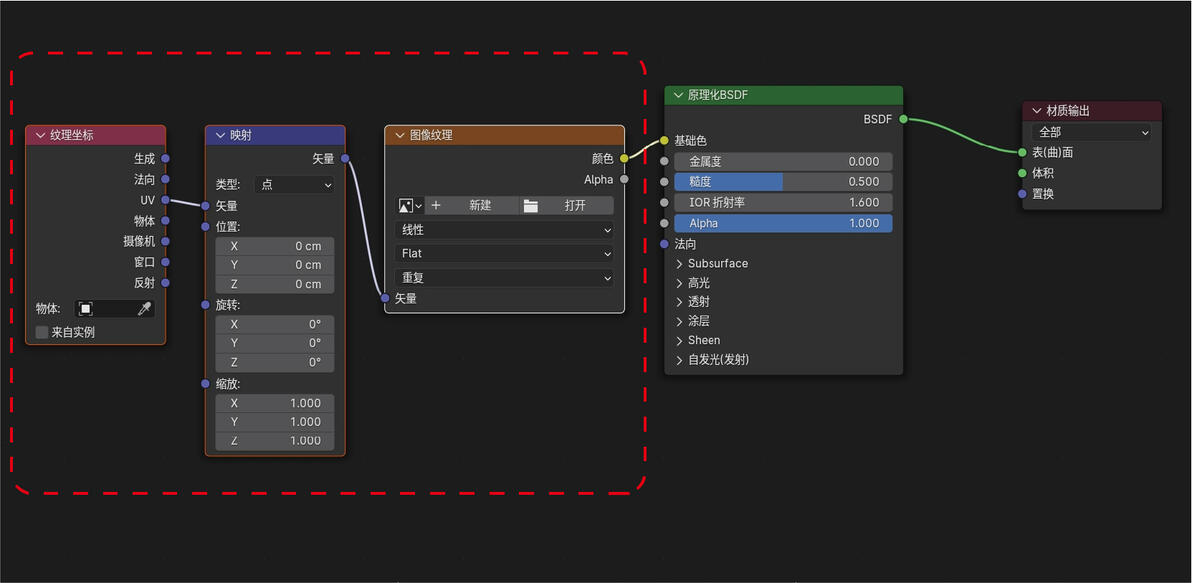Click the 法向 socket on 原理化BSDF
Screen dimensions: 1192x583
[x=664, y=244]
